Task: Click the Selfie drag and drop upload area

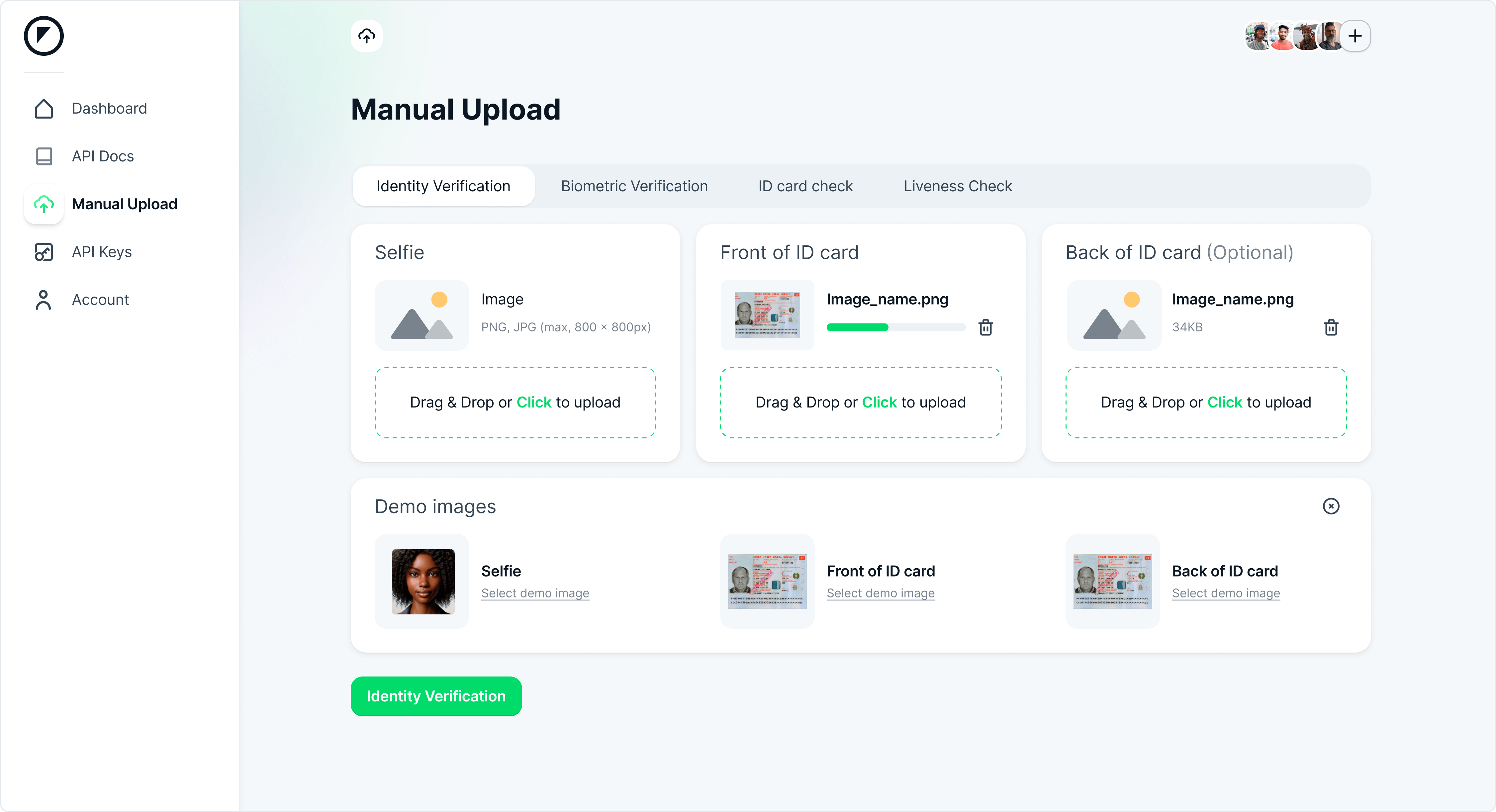Action: tap(515, 403)
